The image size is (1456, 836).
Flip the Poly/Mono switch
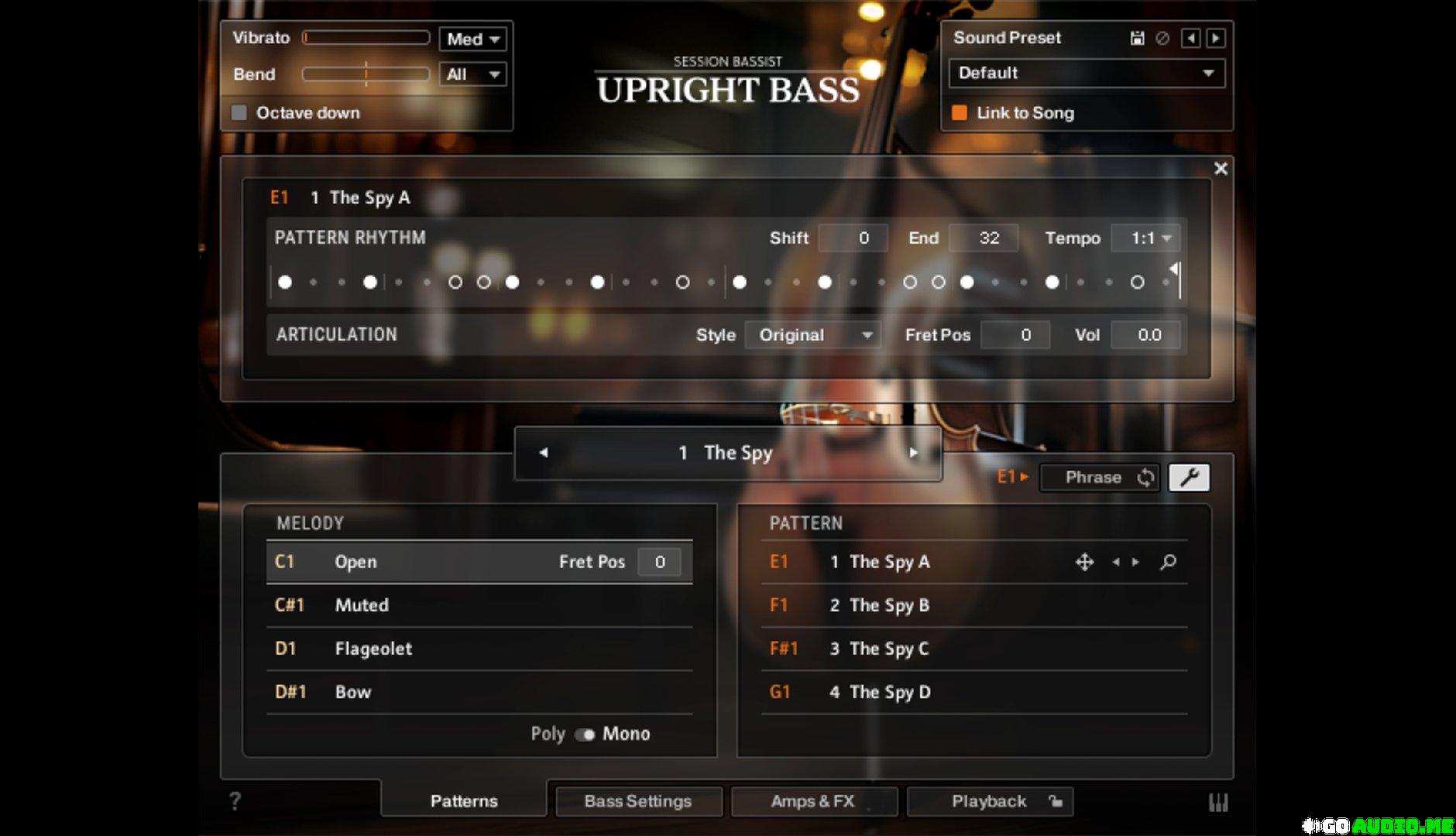(585, 734)
